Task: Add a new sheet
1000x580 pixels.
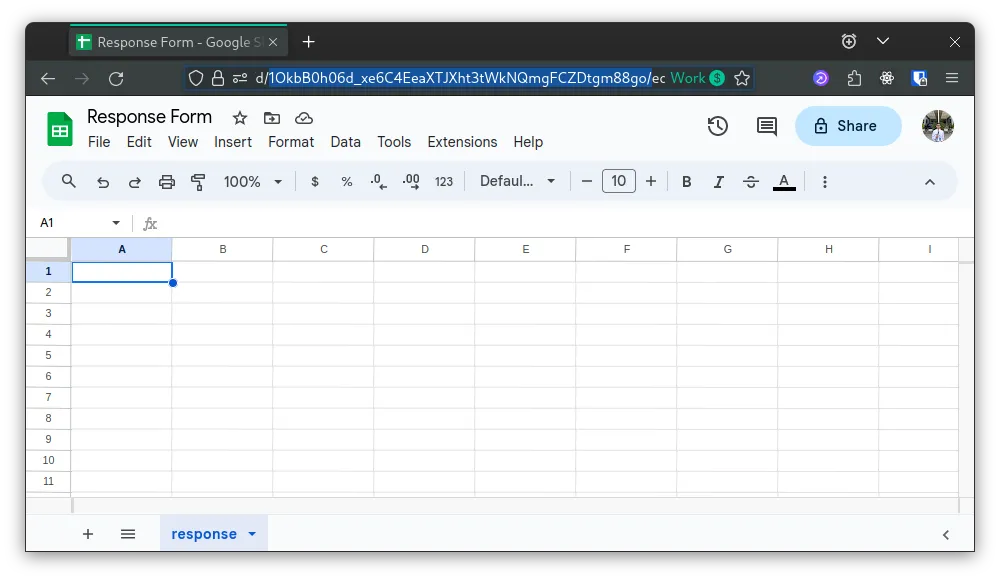Action: pyautogui.click(x=88, y=534)
